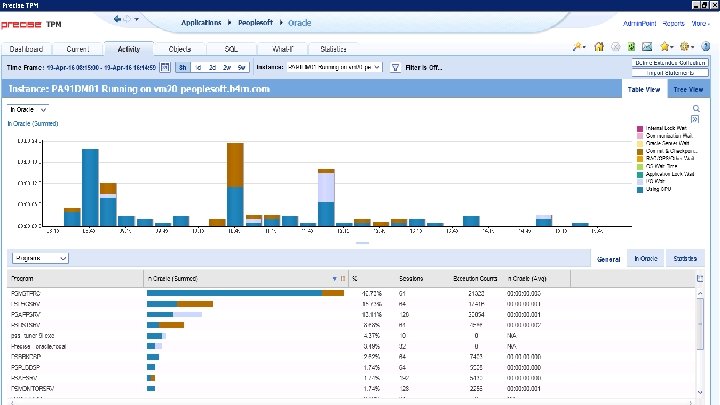
Task: Click the tallest orange-topped chart bar
Action: [235, 184]
